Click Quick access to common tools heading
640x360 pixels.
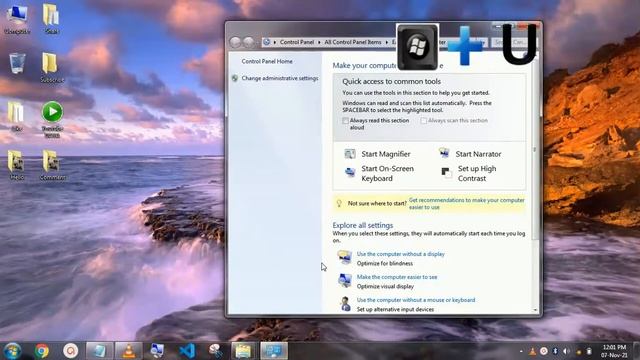(391, 81)
